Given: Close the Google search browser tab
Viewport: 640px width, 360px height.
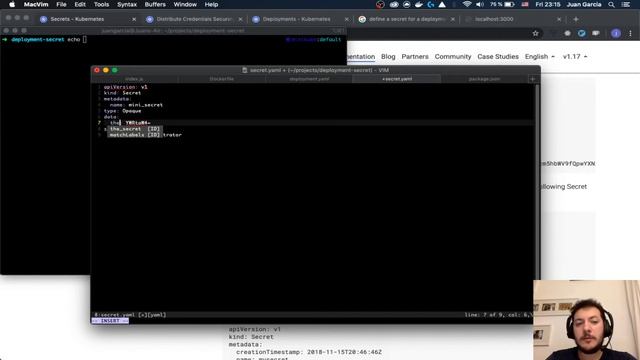Looking at the screenshot, I should tap(453, 19).
